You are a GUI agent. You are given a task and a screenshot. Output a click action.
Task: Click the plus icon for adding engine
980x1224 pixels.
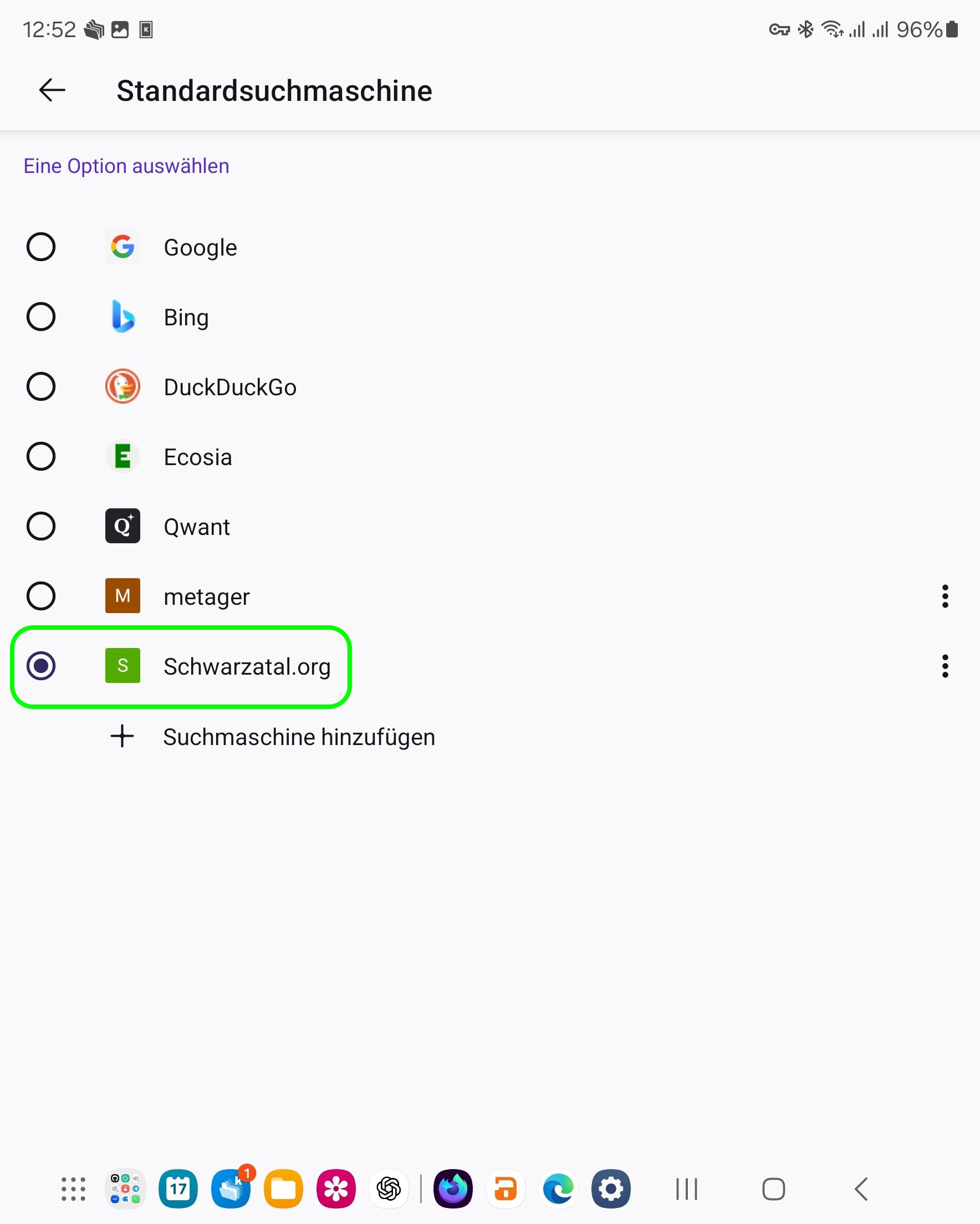(122, 736)
